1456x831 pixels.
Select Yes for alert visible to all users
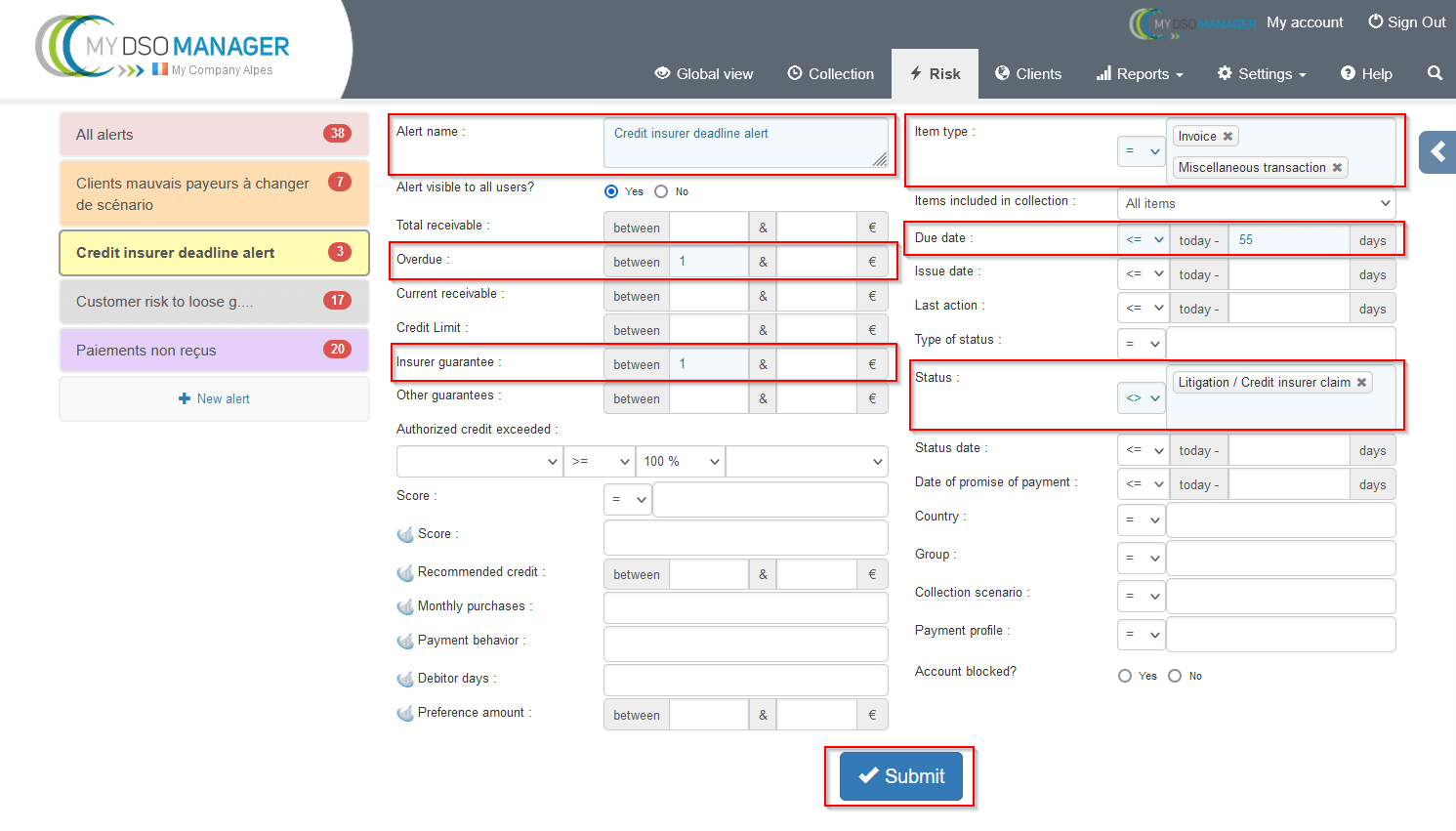(x=611, y=191)
